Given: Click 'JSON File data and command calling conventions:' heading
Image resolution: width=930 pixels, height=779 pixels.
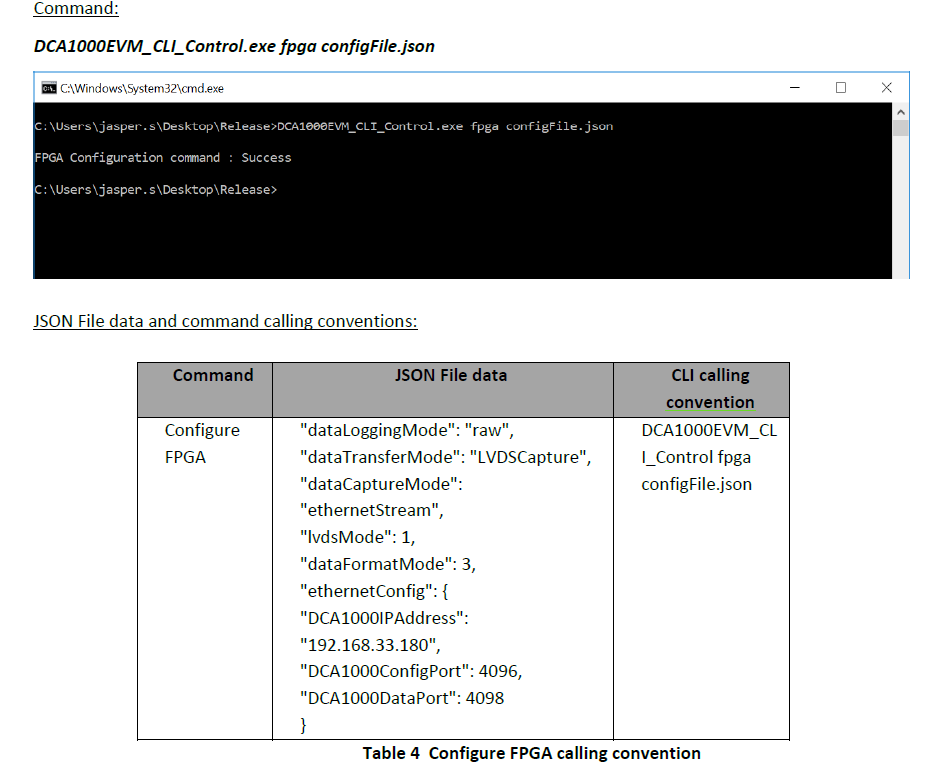Looking at the screenshot, I should [225, 321].
